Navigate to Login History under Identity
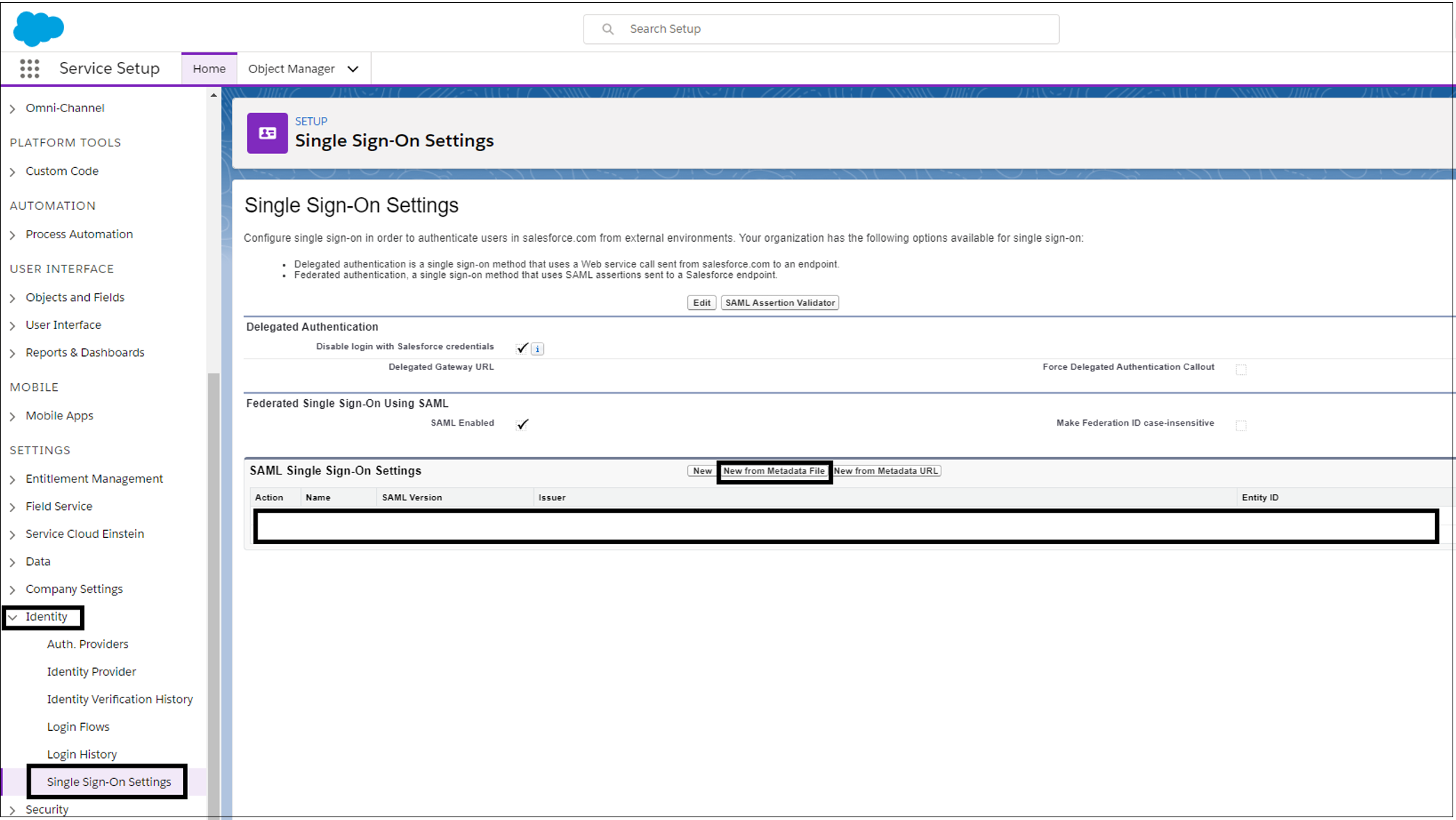1456x820 pixels. pyautogui.click(x=80, y=754)
